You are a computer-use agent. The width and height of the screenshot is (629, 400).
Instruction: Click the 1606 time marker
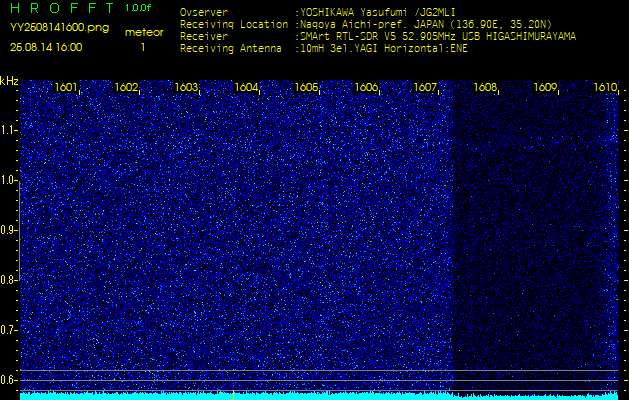(x=366, y=87)
